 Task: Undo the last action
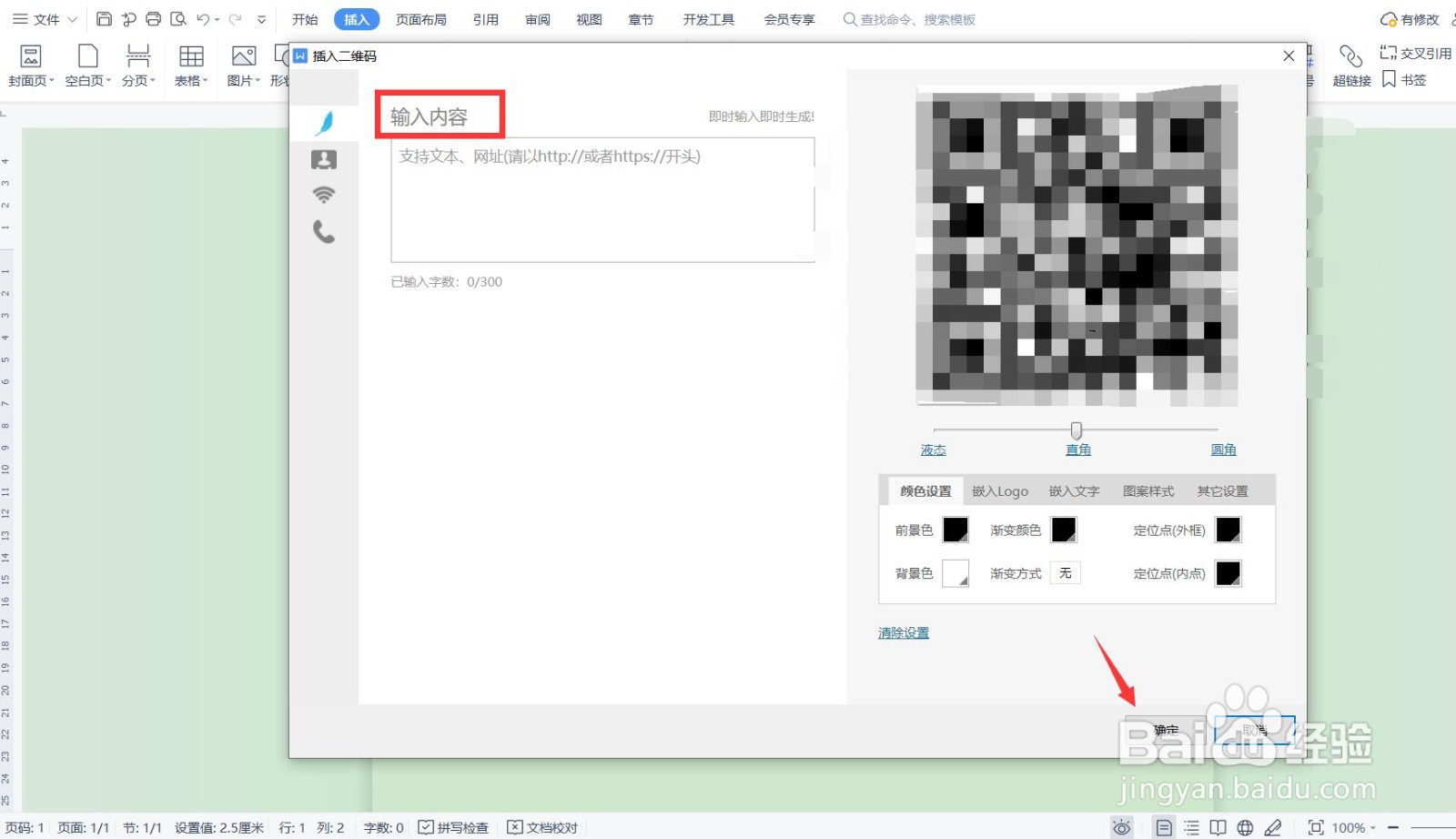[203, 19]
